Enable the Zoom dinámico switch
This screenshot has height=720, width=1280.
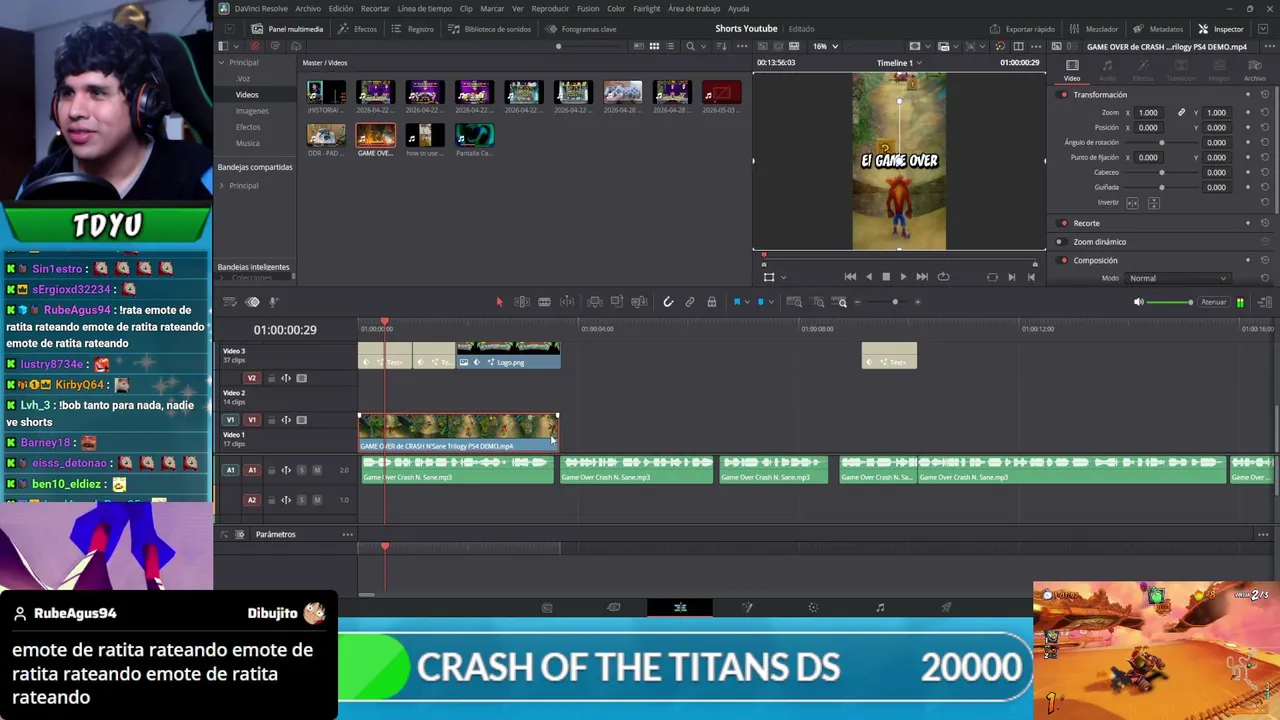[1064, 242]
